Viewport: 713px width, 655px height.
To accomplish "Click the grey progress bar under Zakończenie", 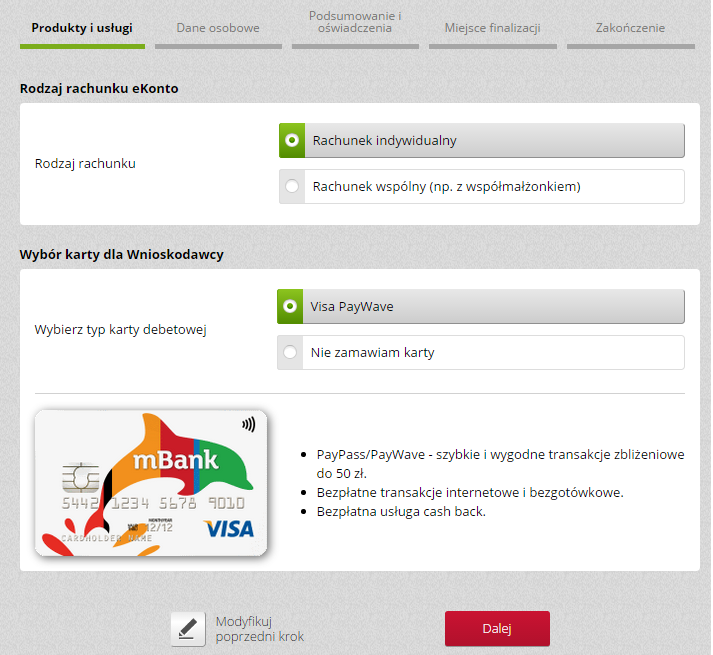I will (x=631, y=46).
